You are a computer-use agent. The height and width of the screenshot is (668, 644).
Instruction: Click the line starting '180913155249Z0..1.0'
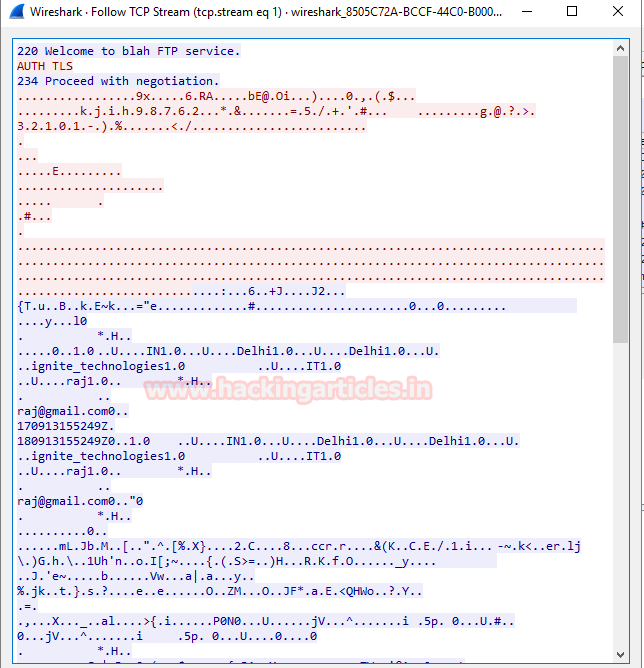tap(268, 441)
